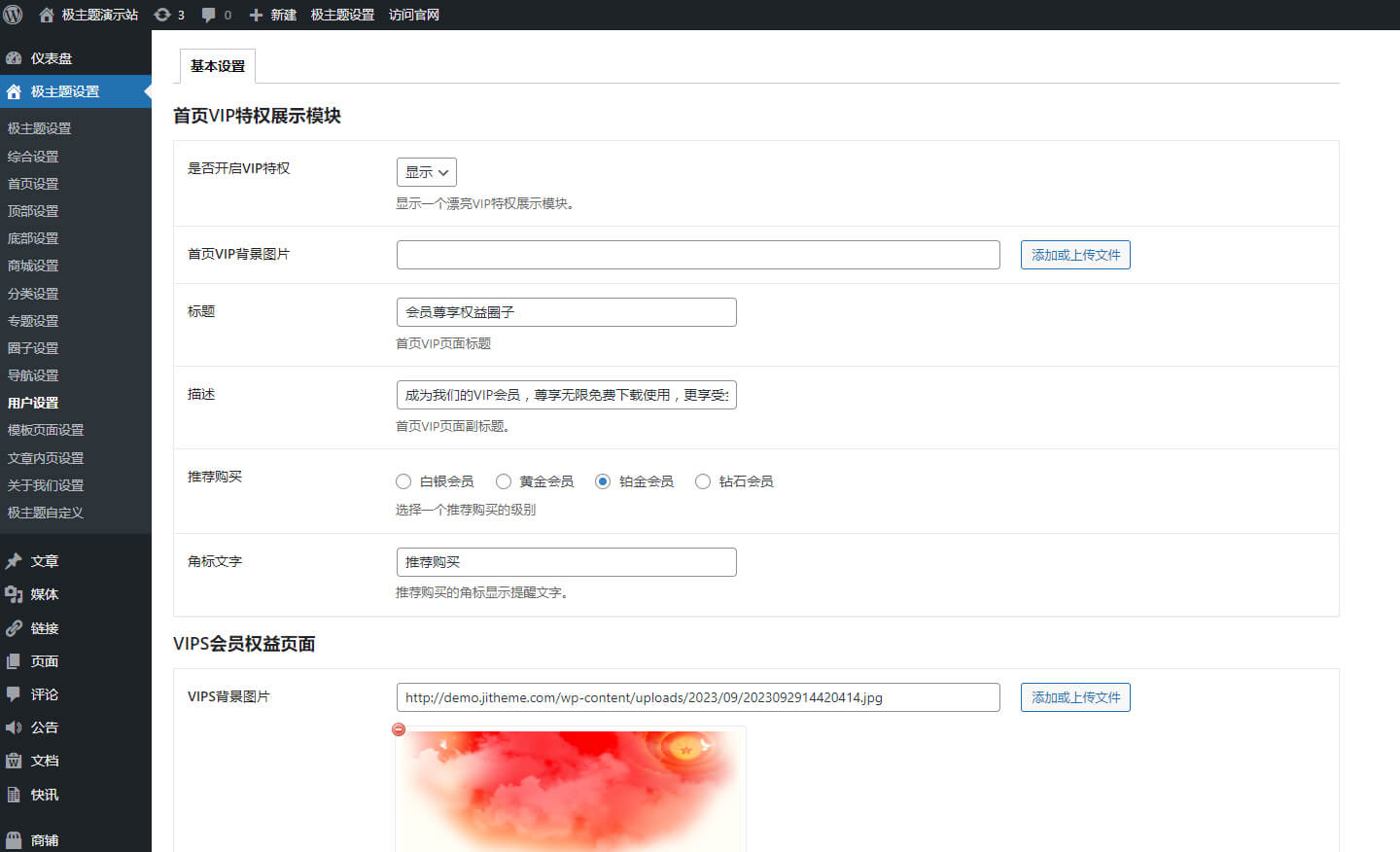Click the 角标文字 input field
This screenshot has height=852, width=1400.
566,562
